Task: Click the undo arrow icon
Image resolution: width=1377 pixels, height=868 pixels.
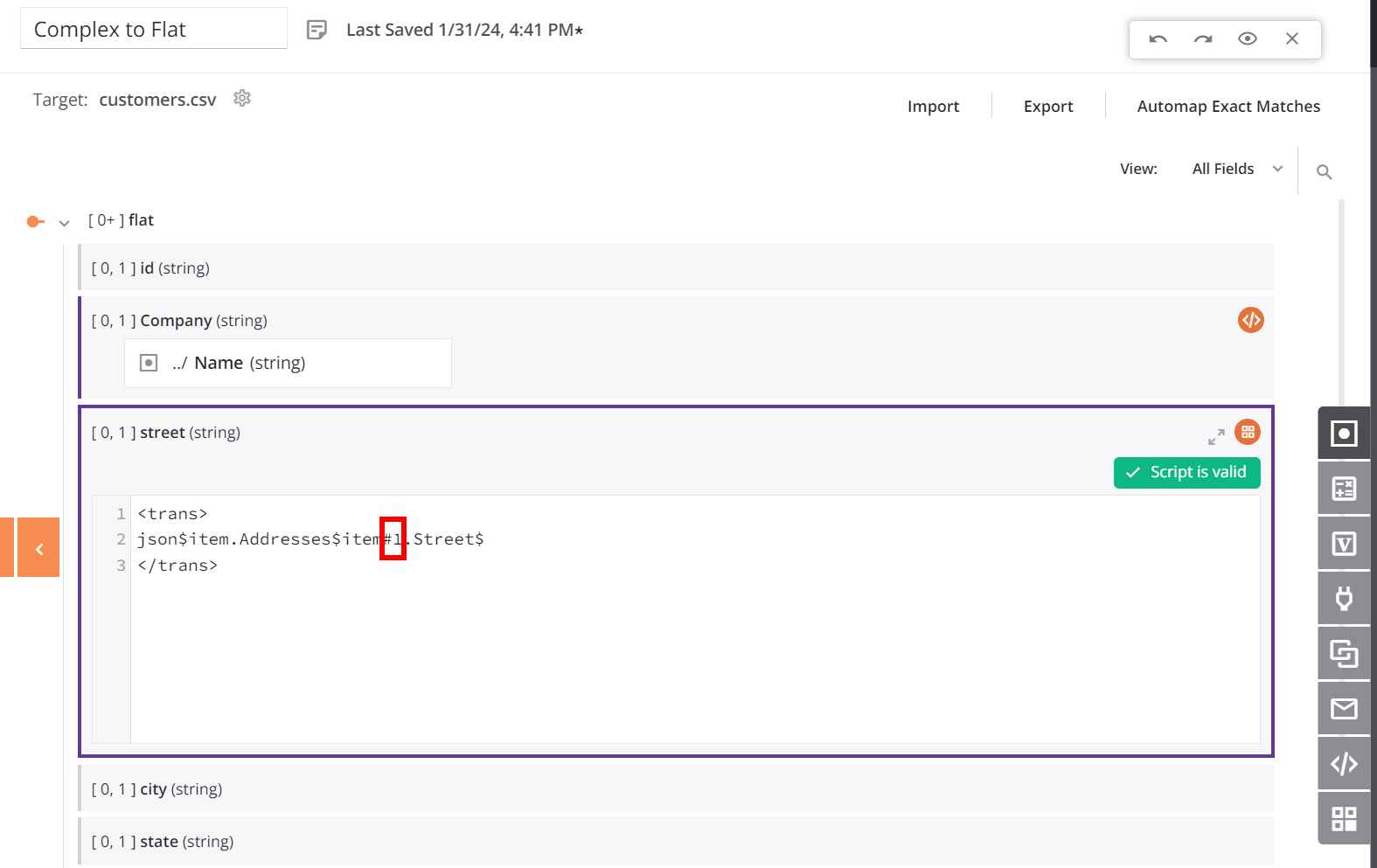Action: tap(1158, 39)
